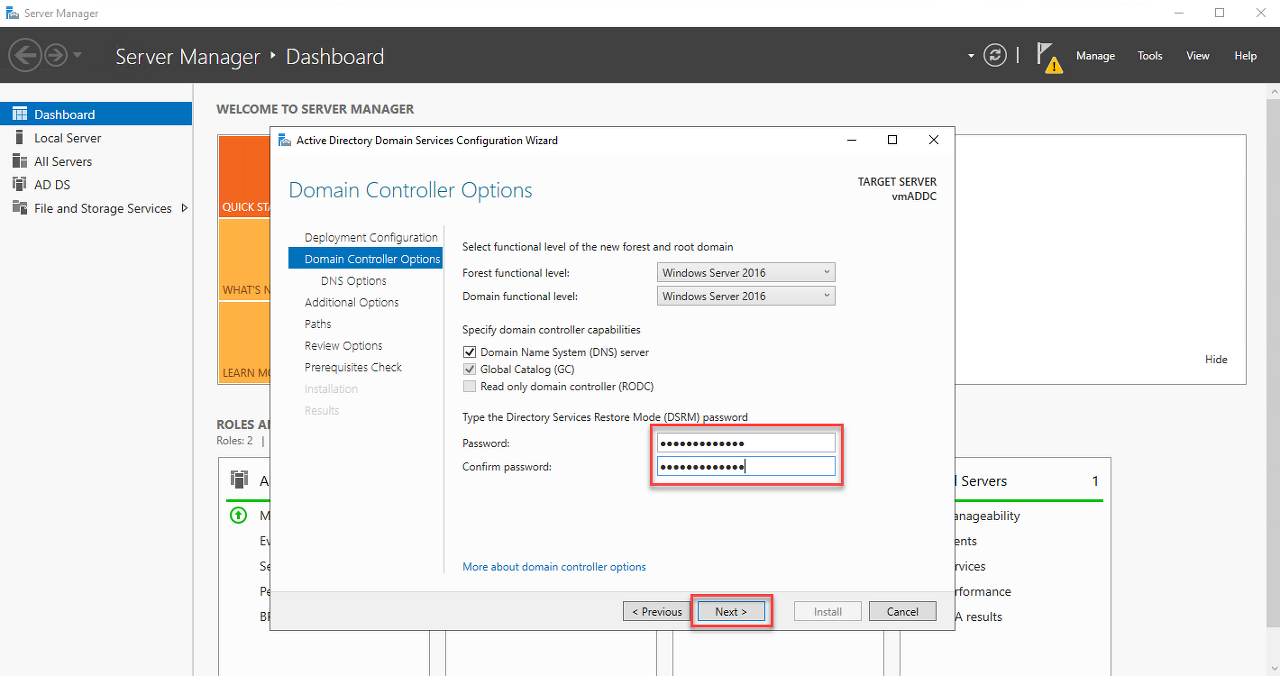
Task: Go to Additional Options wizard step
Action: (x=352, y=302)
